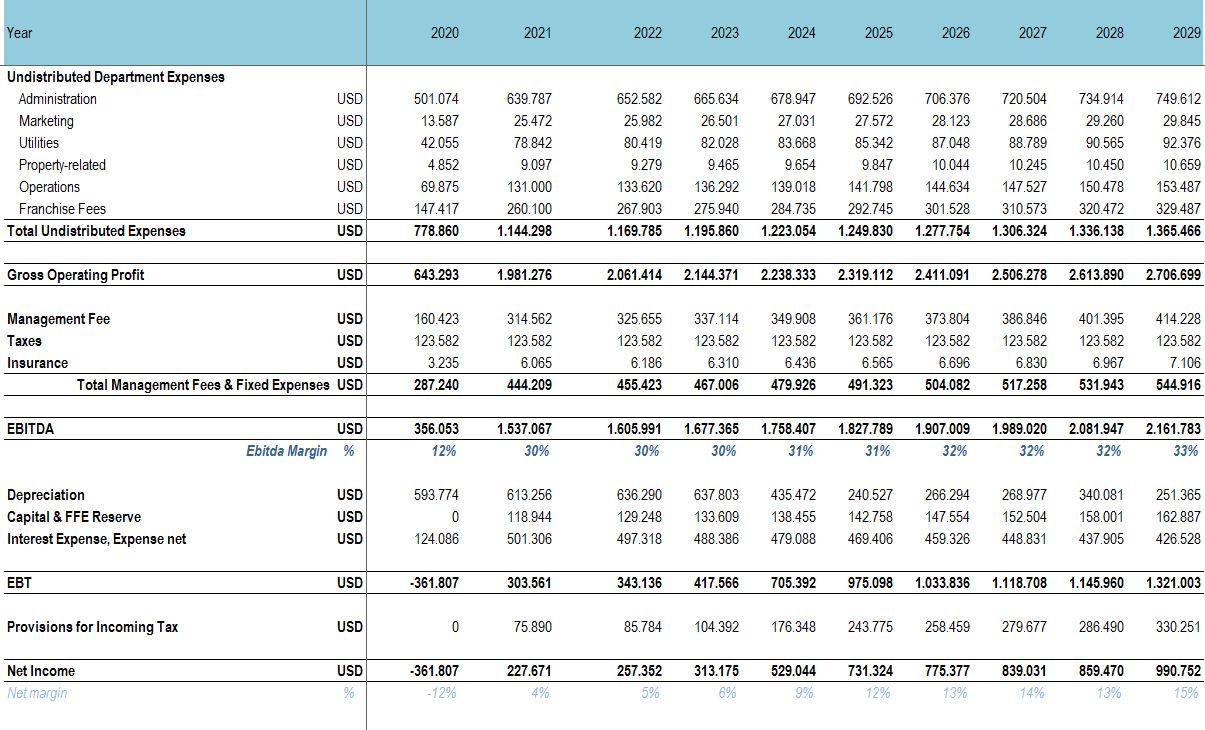1205x730 pixels.
Task: Select EBT 2020 value -361.807
Action: [x=434, y=583]
